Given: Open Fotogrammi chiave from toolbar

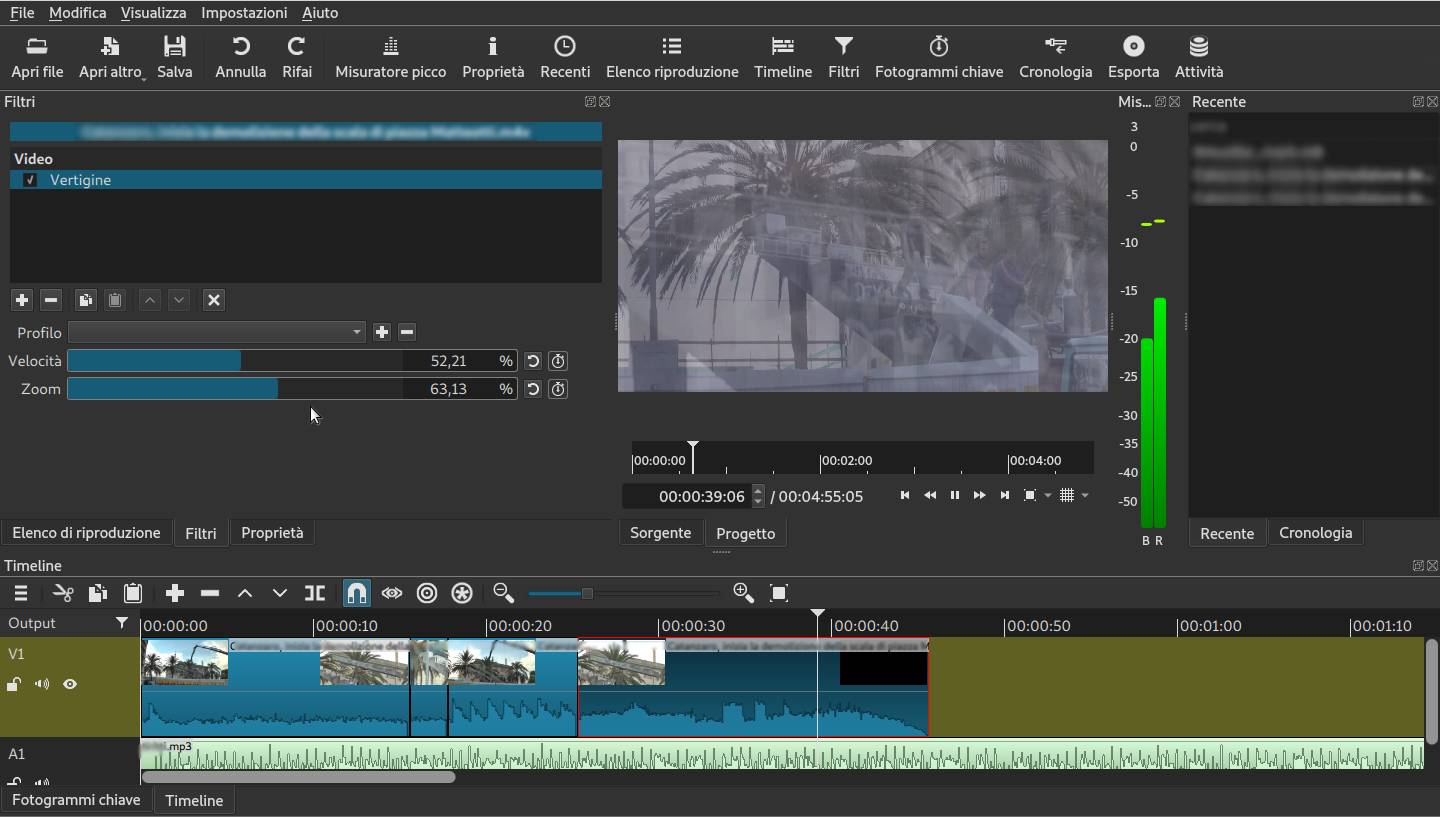Looking at the screenshot, I should tap(939, 58).
